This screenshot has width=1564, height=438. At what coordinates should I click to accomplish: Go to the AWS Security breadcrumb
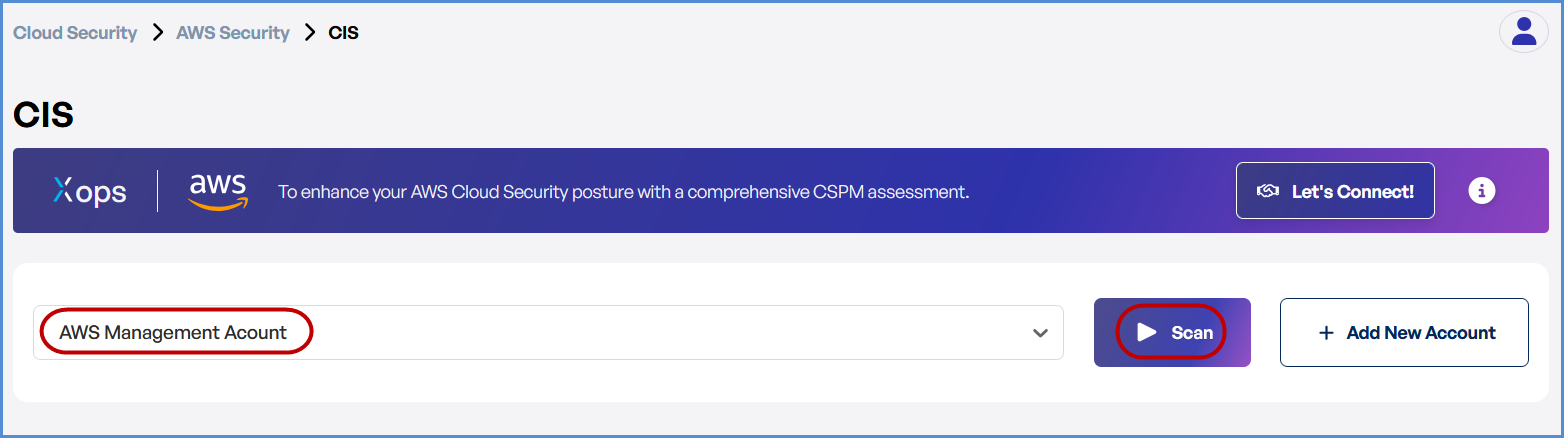pyautogui.click(x=233, y=33)
